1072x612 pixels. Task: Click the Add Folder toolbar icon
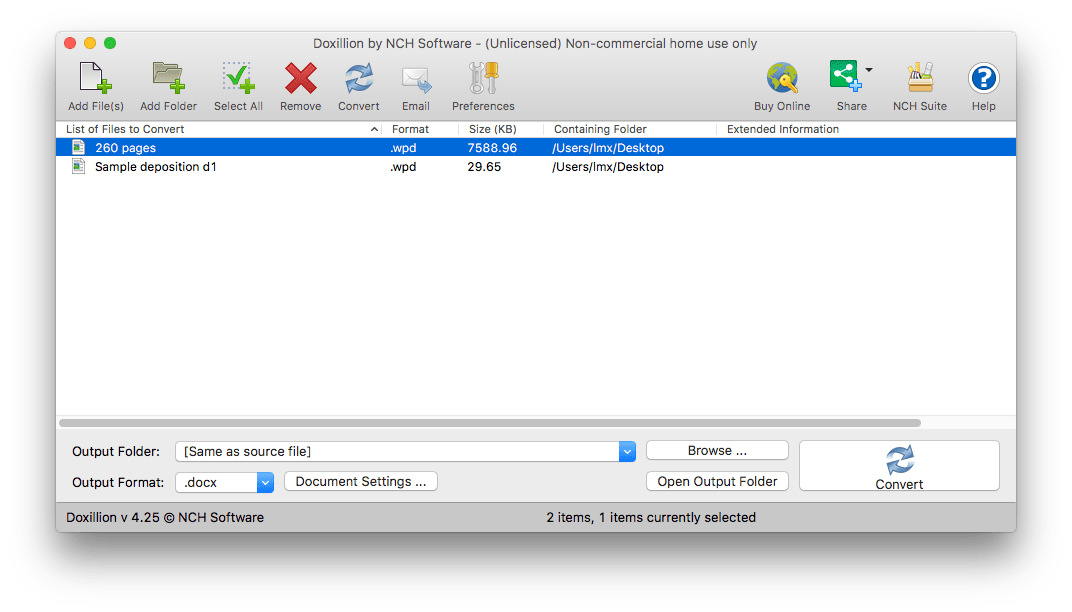[x=168, y=78]
